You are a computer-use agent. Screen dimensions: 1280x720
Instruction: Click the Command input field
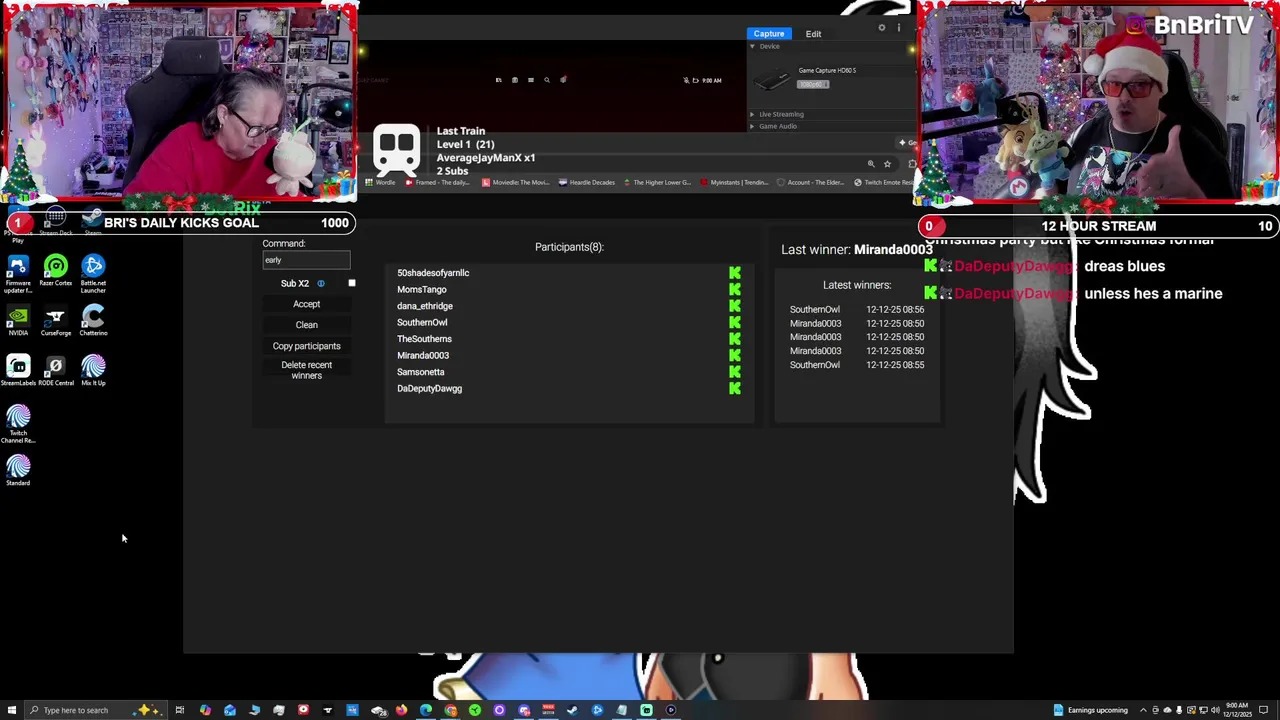[307, 261]
